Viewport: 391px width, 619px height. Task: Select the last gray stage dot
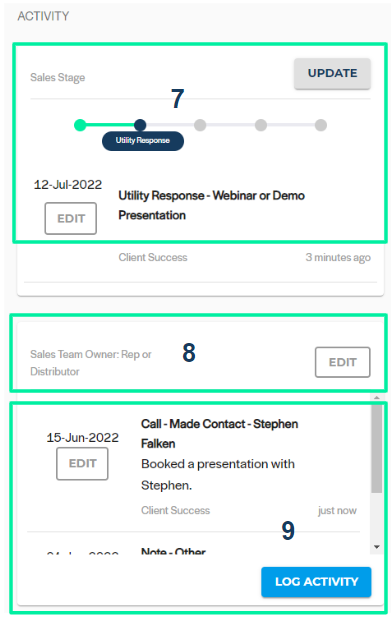pos(321,125)
